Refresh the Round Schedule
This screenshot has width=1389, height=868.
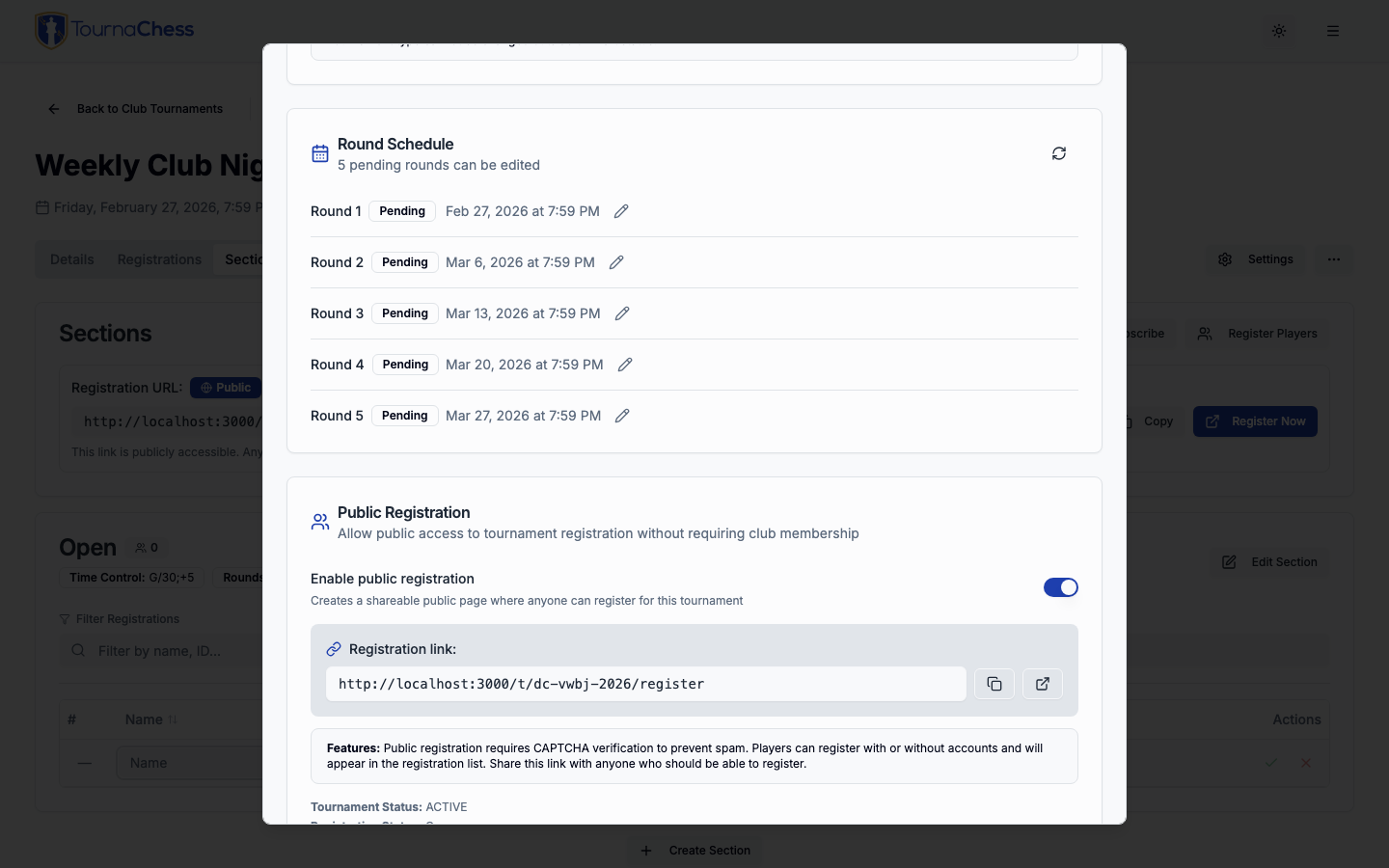[x=1058, y=153]
